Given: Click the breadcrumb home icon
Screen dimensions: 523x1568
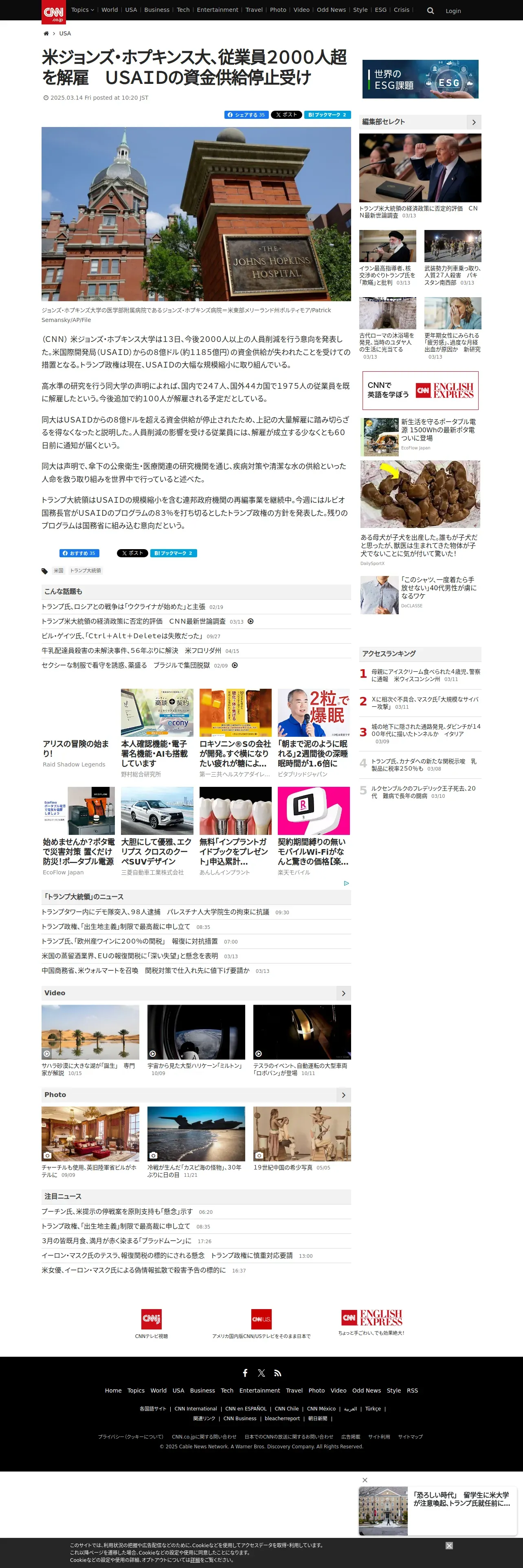Looking at the screenshot, I should pos(46,33).
